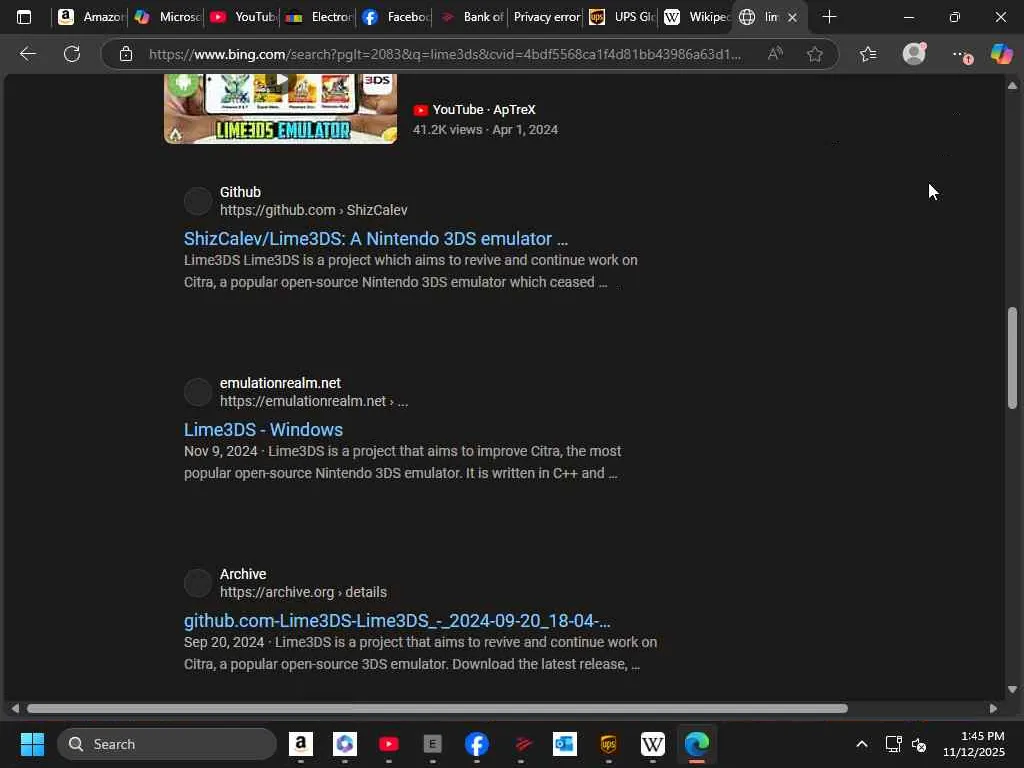This screenshot has width=1024, height=768.
Task: Open Amazon from the taskbar
Action: pos(300,744)
